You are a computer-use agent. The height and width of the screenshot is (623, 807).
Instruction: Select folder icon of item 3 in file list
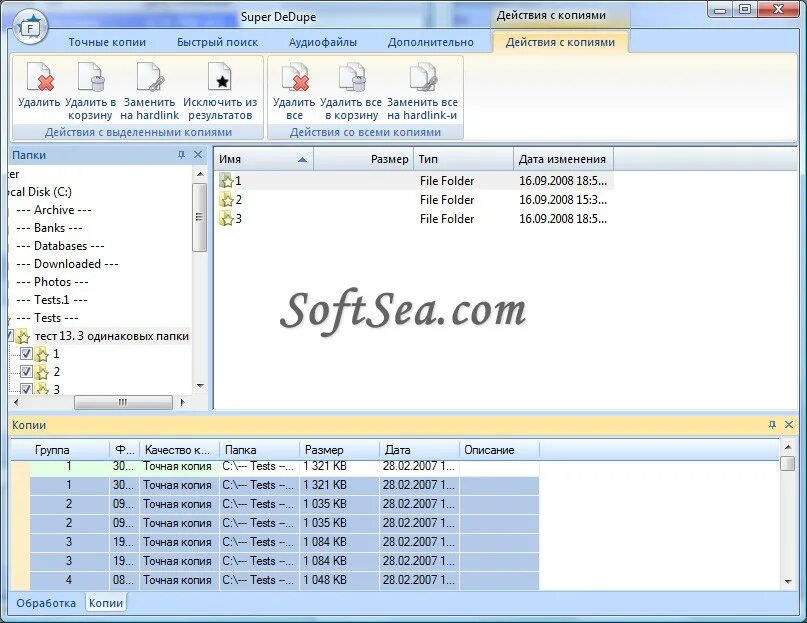click(x=226, y=218)
